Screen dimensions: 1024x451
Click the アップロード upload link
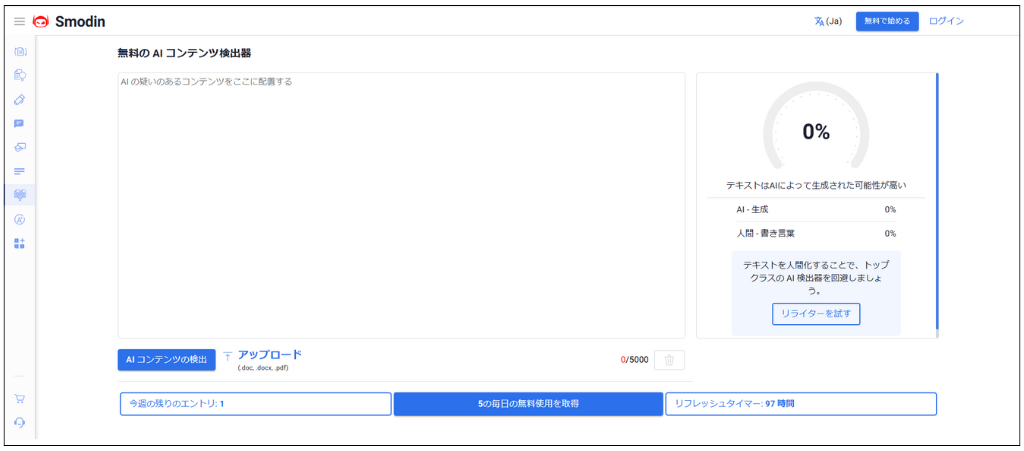click(x=268, y=355)
